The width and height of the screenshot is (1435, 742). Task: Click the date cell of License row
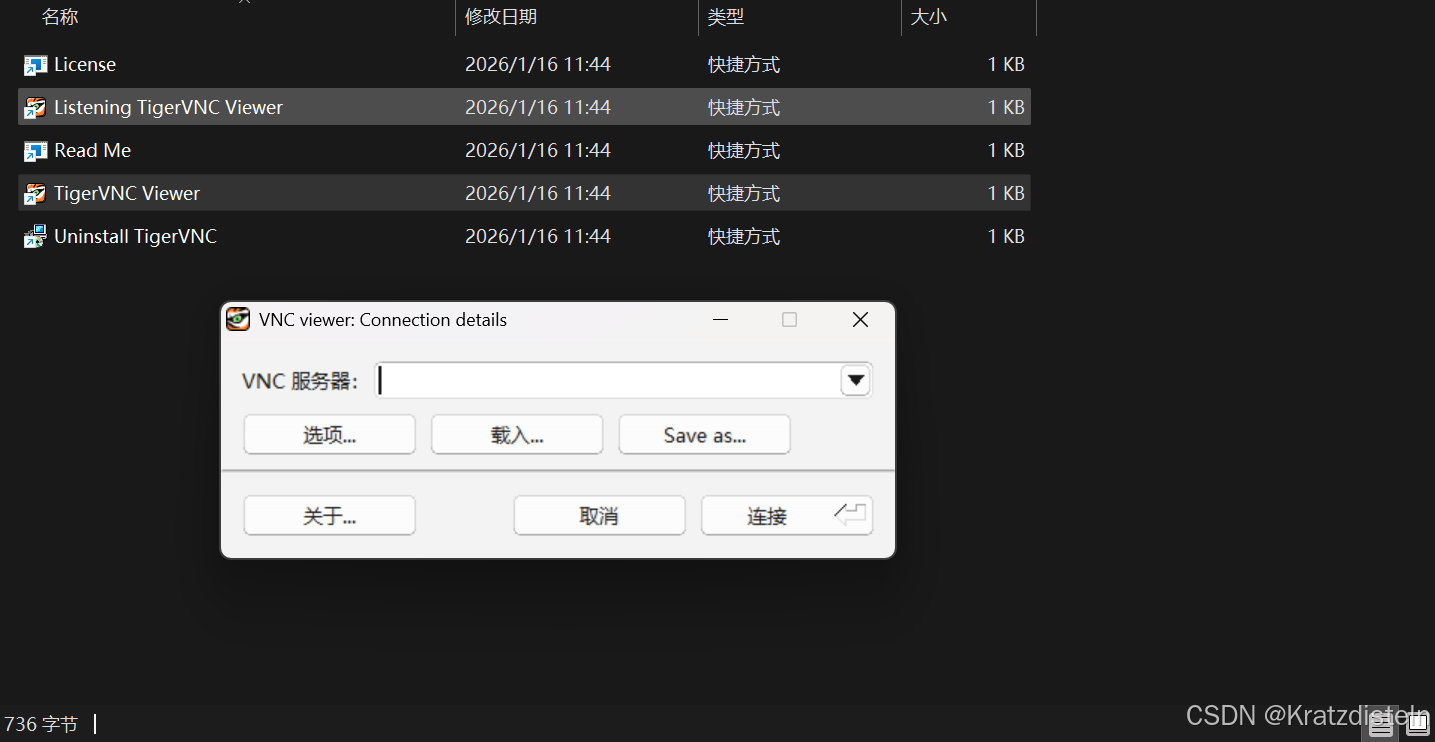538,65
